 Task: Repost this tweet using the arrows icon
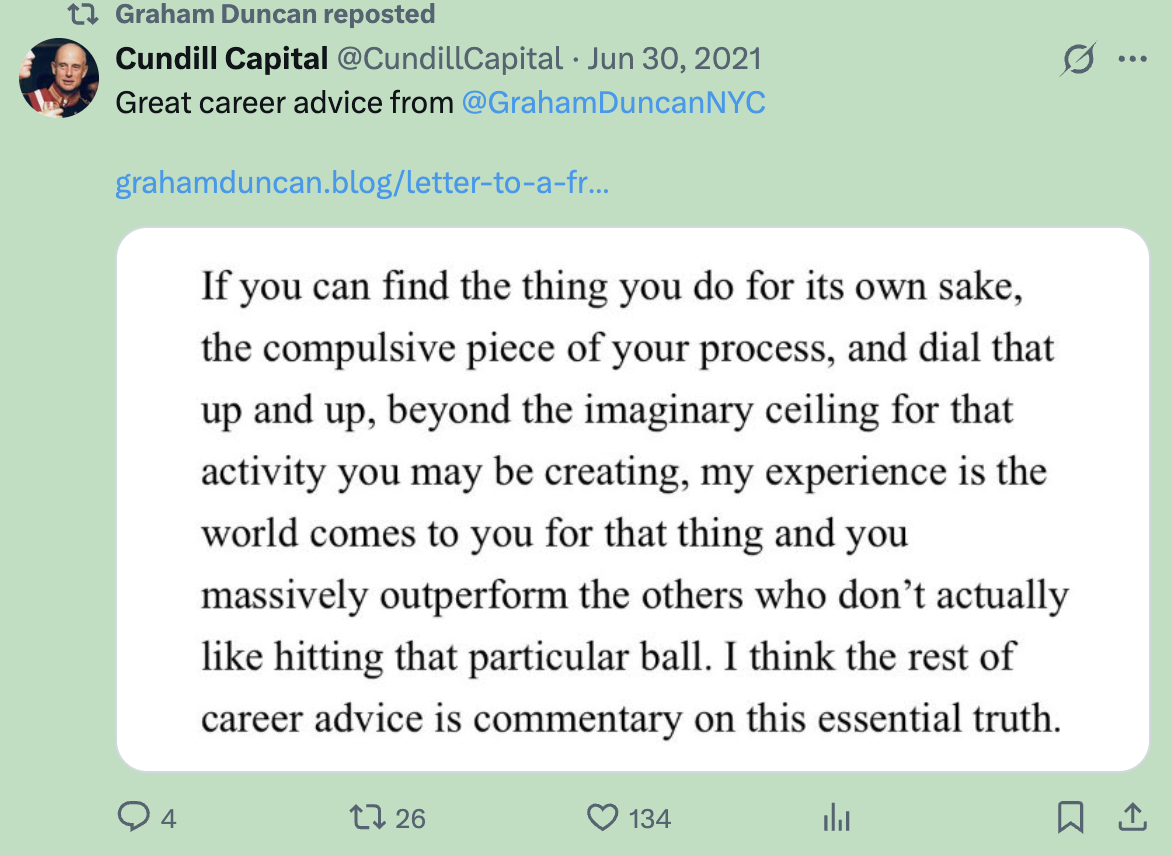click(x=367, y=819)
